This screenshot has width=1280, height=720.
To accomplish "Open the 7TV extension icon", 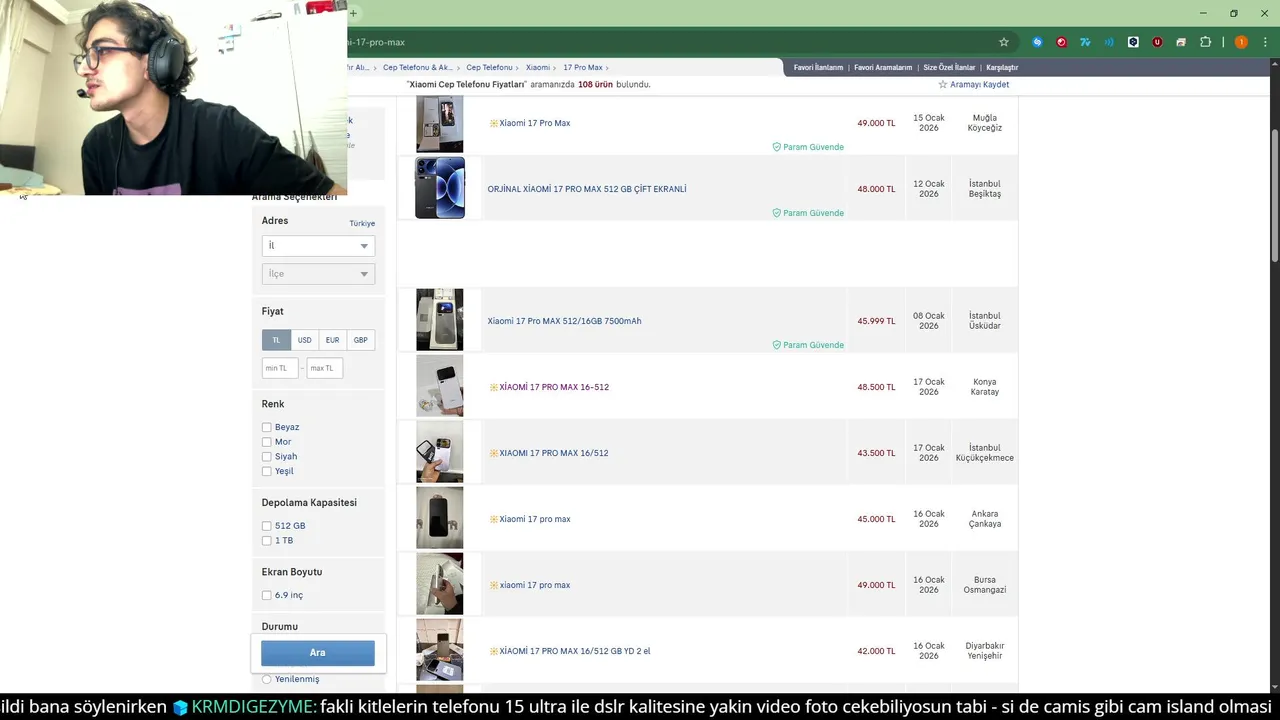I will point(1085,42).
